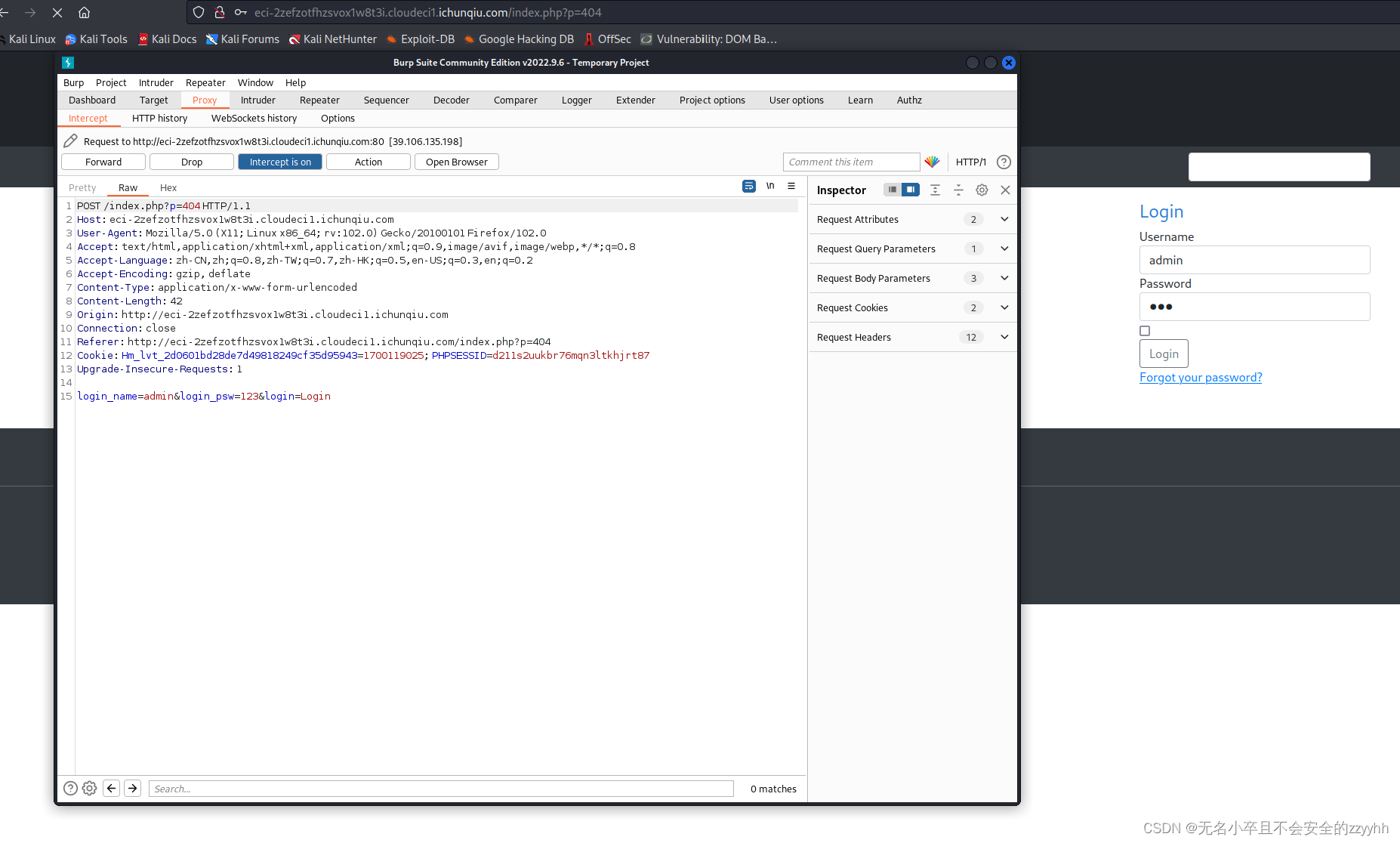Switch to the Intruder tab
This screenshot has width=1400, height=843.
coord(257,100)
